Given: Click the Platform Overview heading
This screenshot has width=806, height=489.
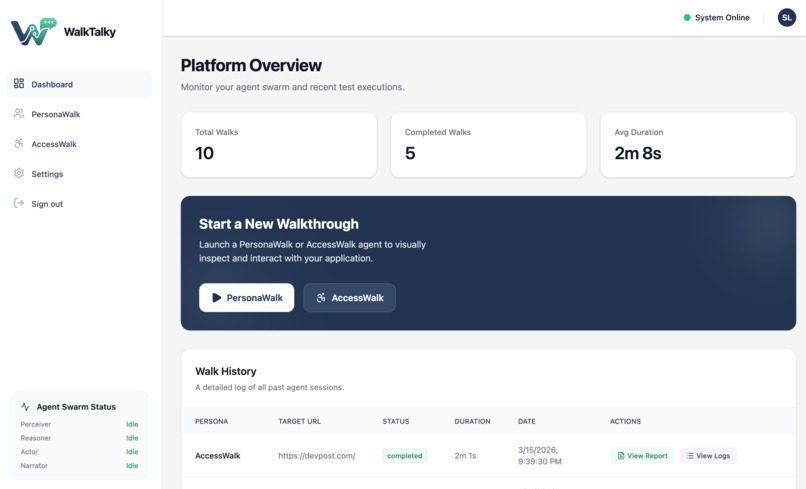Looking at the screenshot, I should [251, 65].
